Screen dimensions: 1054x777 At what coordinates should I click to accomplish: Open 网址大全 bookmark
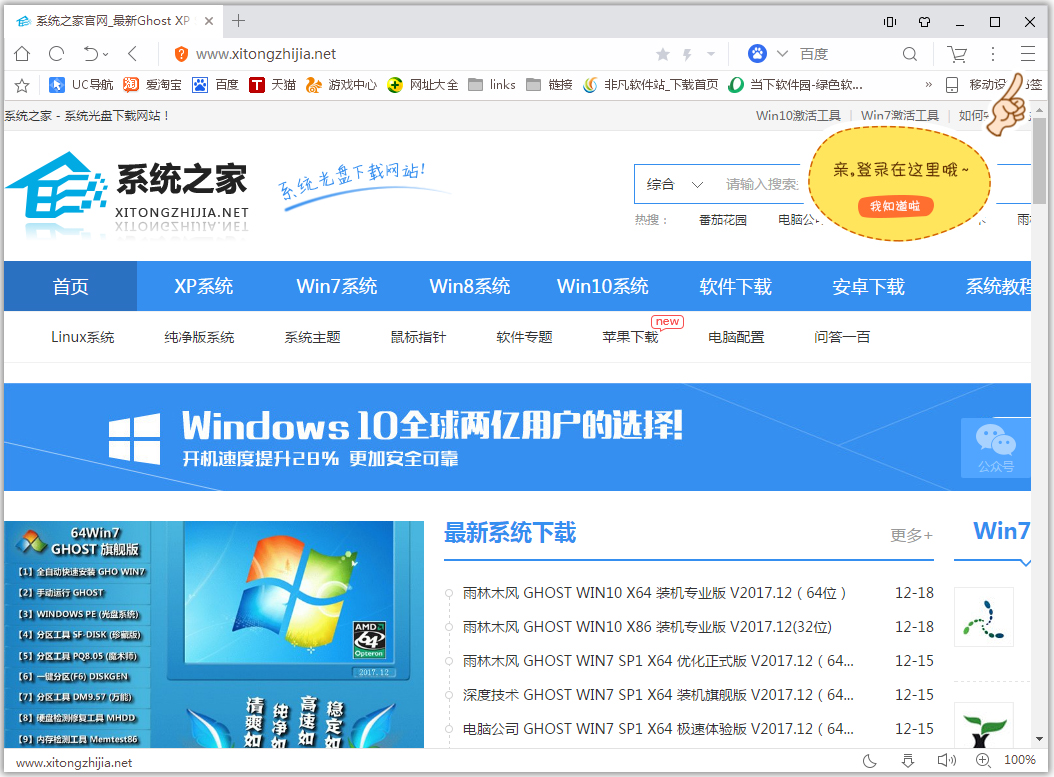pos(423,85)
